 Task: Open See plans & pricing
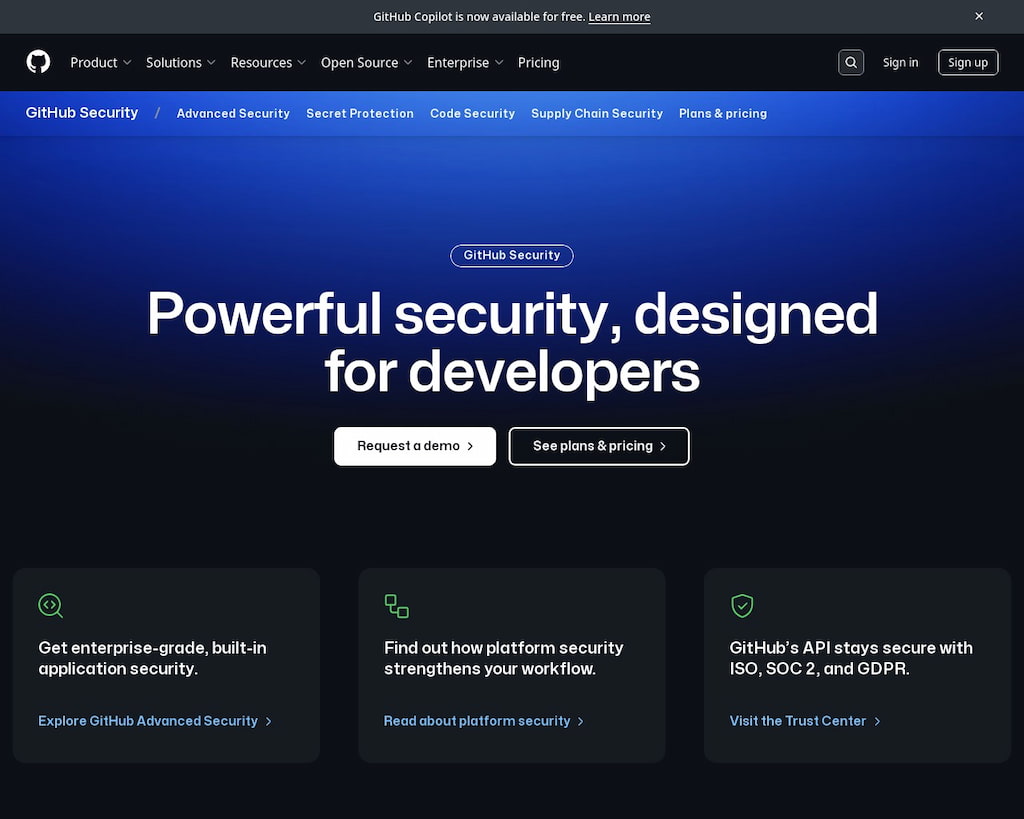pyautogui.click(x=598, y=446)
